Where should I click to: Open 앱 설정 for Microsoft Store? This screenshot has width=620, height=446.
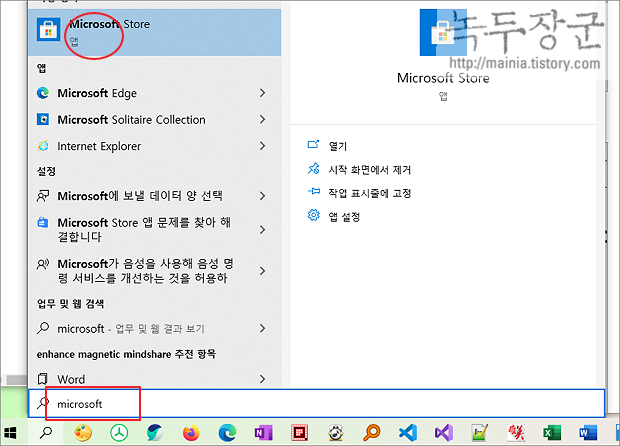344,217
